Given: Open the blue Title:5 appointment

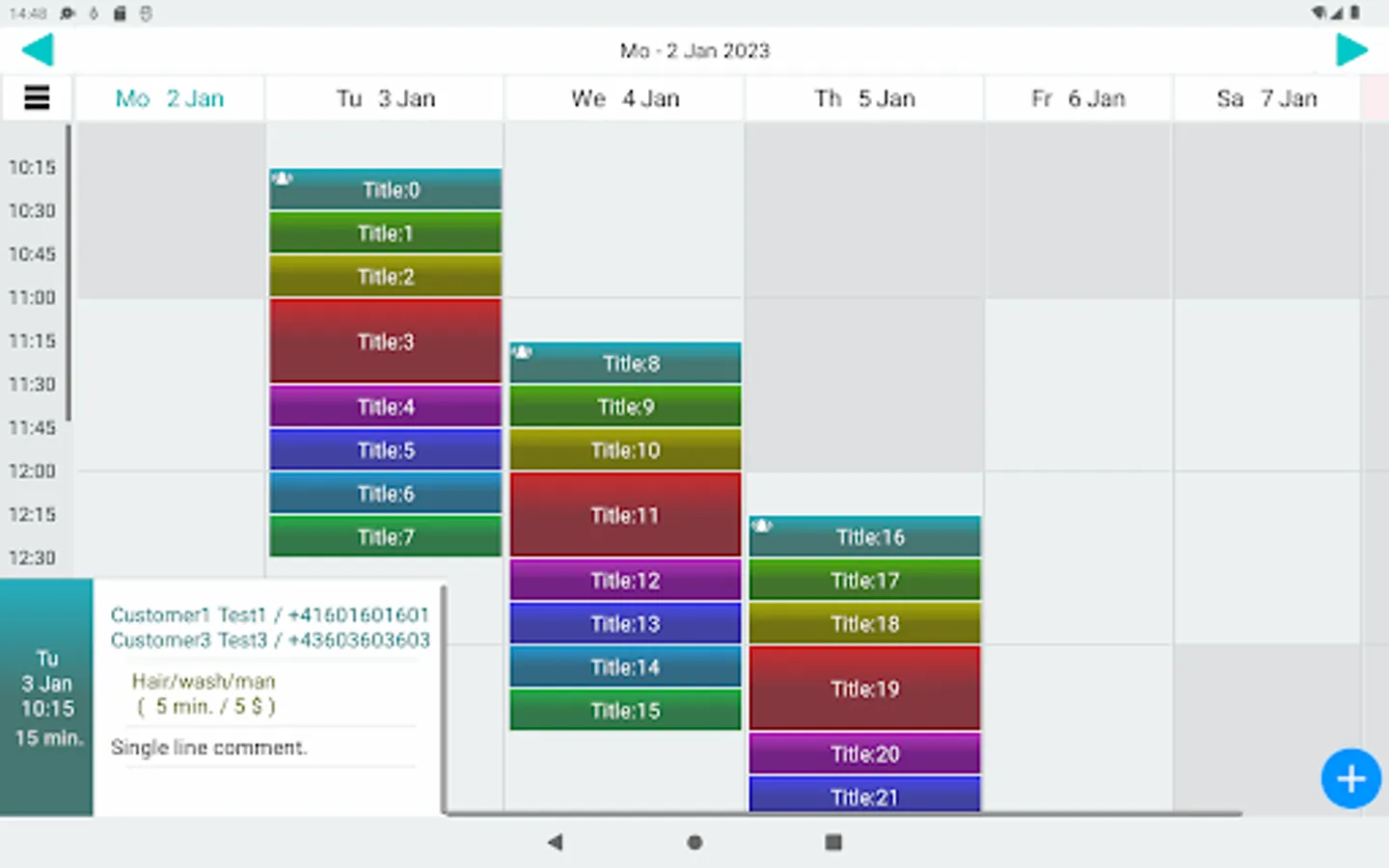Looking at the screenshot, I should click(x=386, y=450).
